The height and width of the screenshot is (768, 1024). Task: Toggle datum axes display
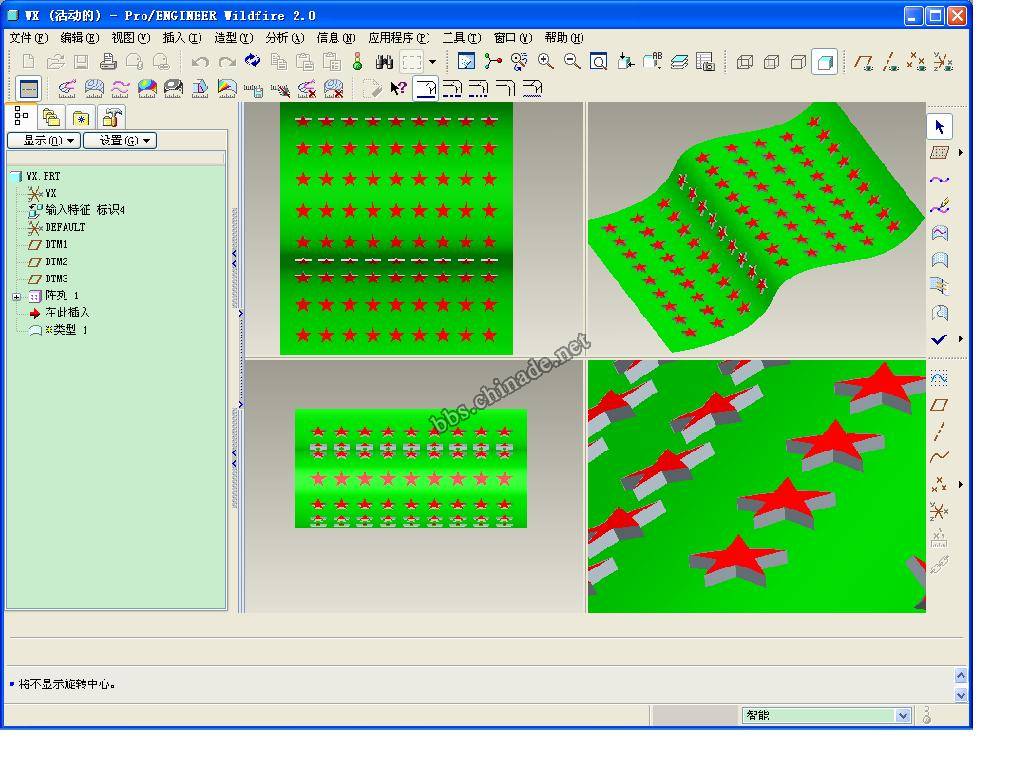(890, 62)
